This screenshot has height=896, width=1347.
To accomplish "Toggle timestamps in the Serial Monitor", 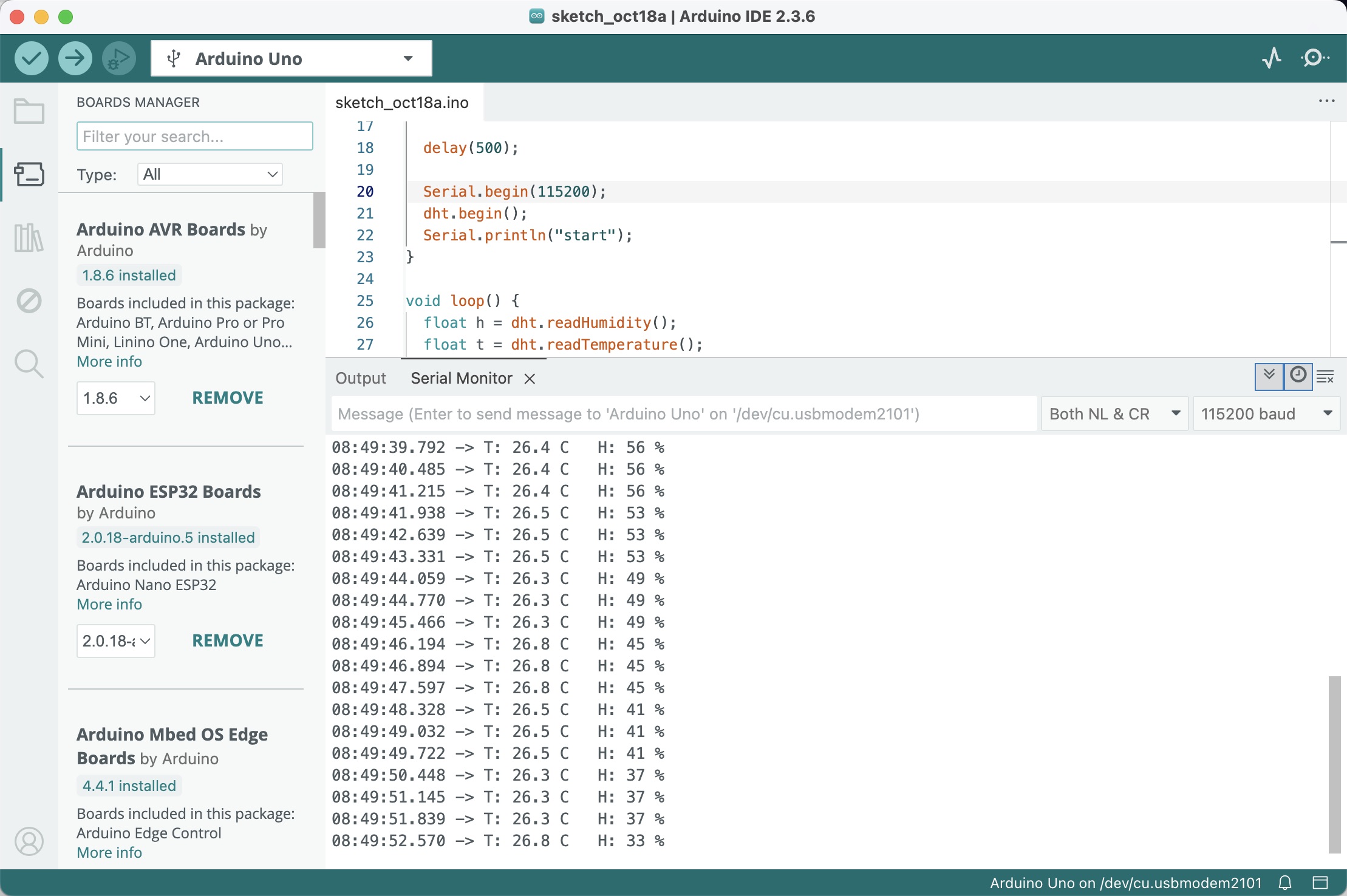I will [x=1298, y=376].
